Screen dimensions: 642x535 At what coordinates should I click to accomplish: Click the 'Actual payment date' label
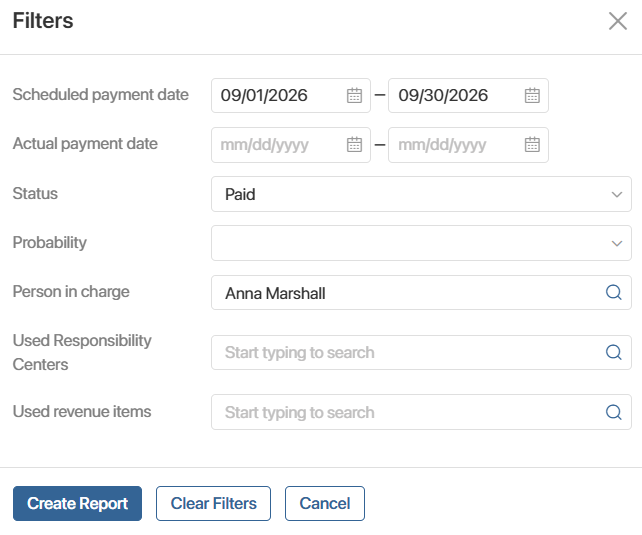tap(85, 144)
